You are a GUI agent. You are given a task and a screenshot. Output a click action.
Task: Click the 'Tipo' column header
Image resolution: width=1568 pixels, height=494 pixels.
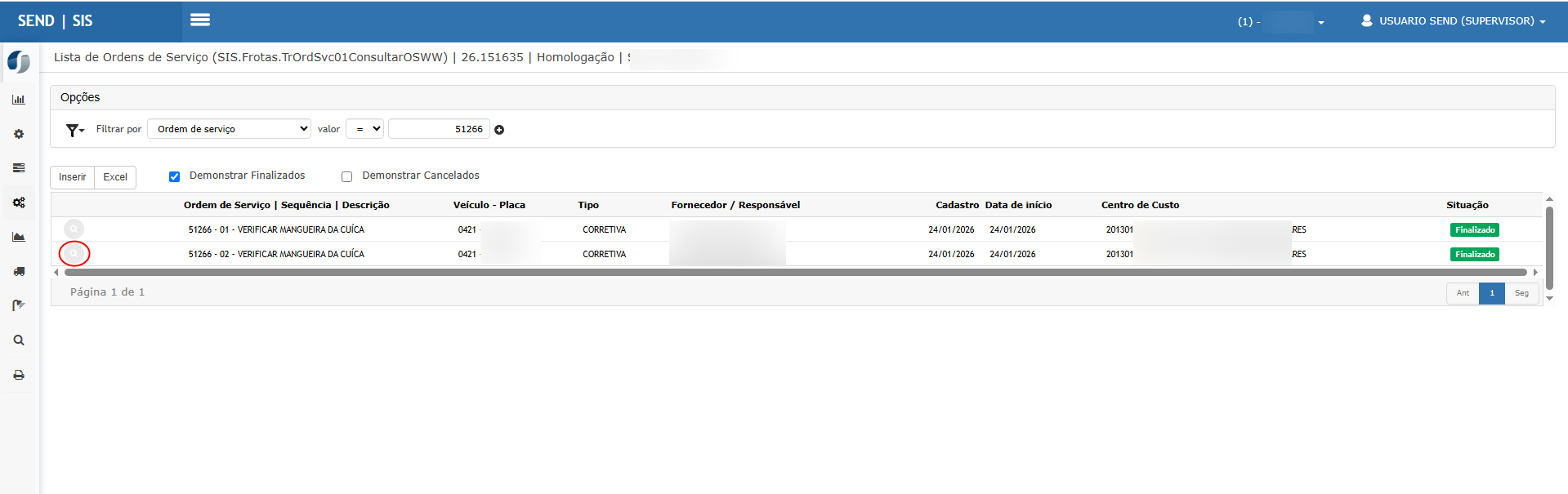click(x=588, y=205)
